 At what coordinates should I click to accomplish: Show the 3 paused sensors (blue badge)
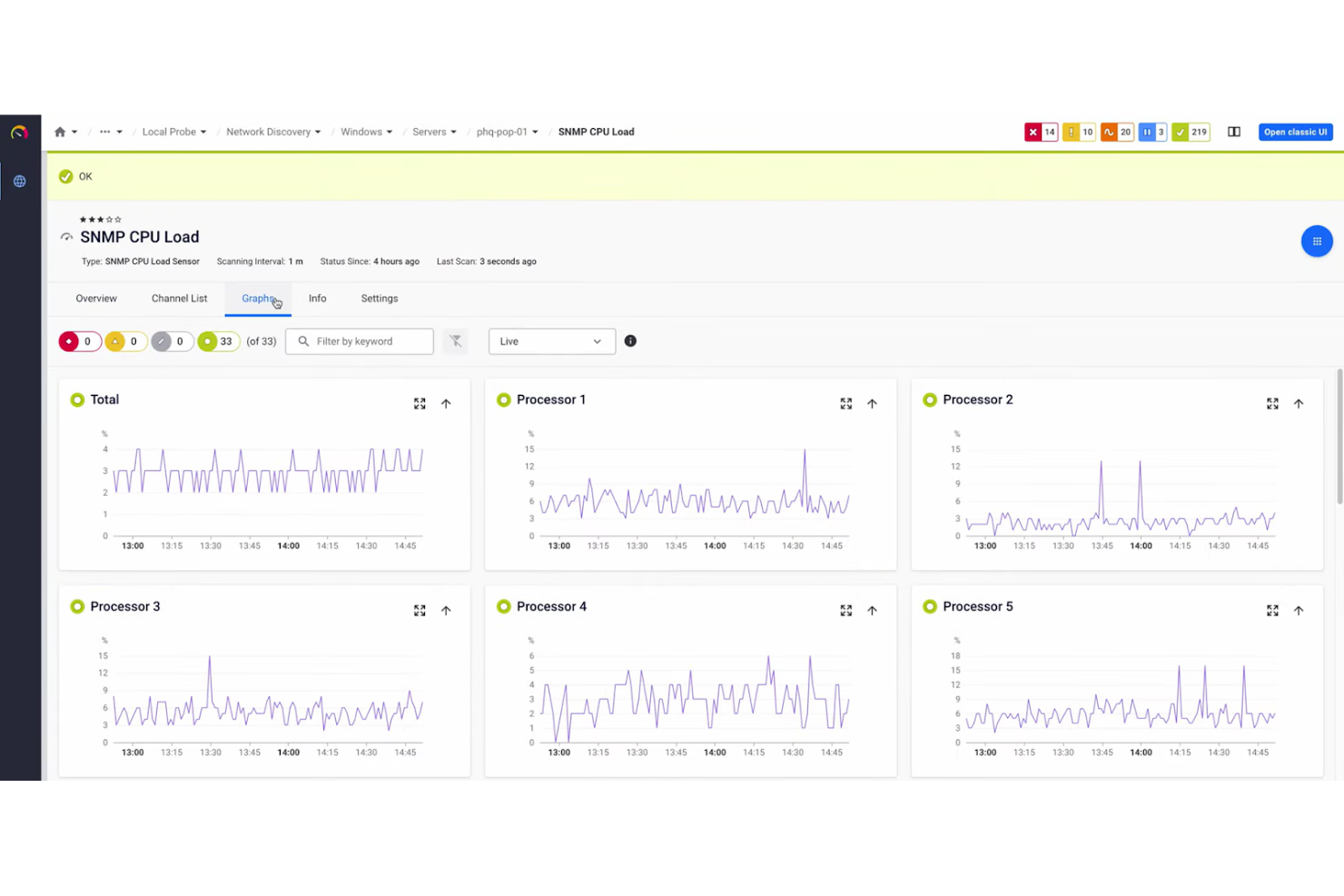(x=1152, y=132)
